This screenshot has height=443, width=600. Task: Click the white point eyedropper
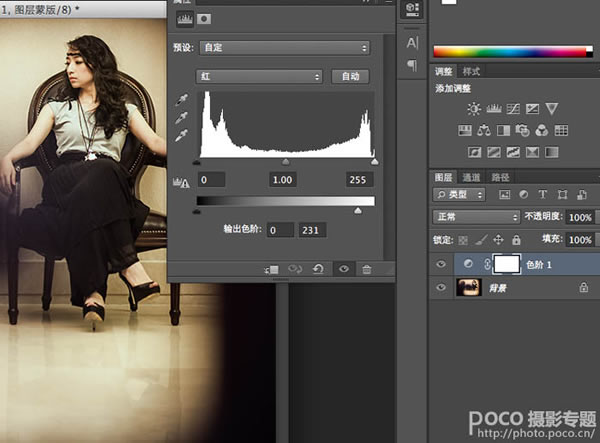182,134
